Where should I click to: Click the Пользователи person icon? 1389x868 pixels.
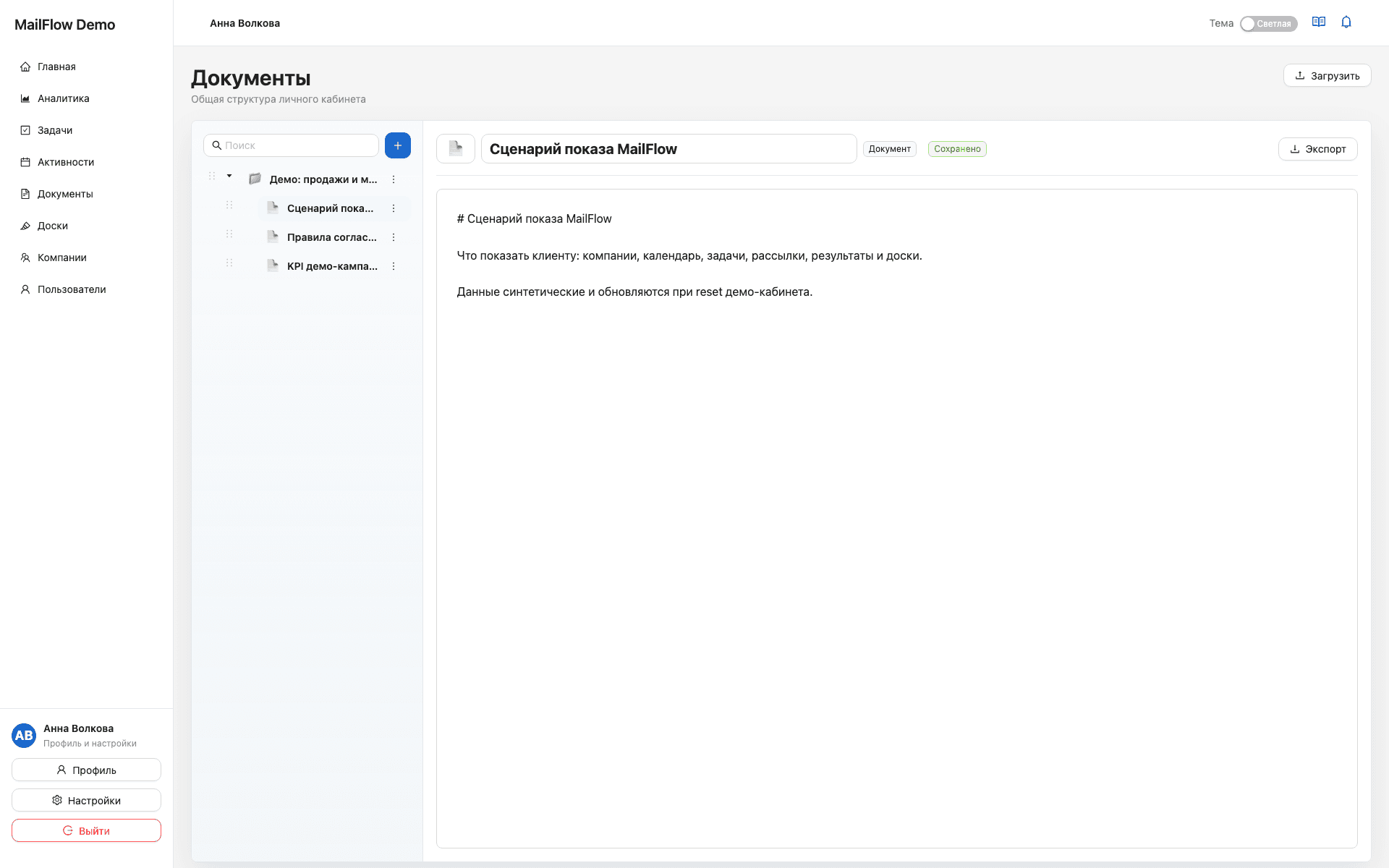(25, 289)
